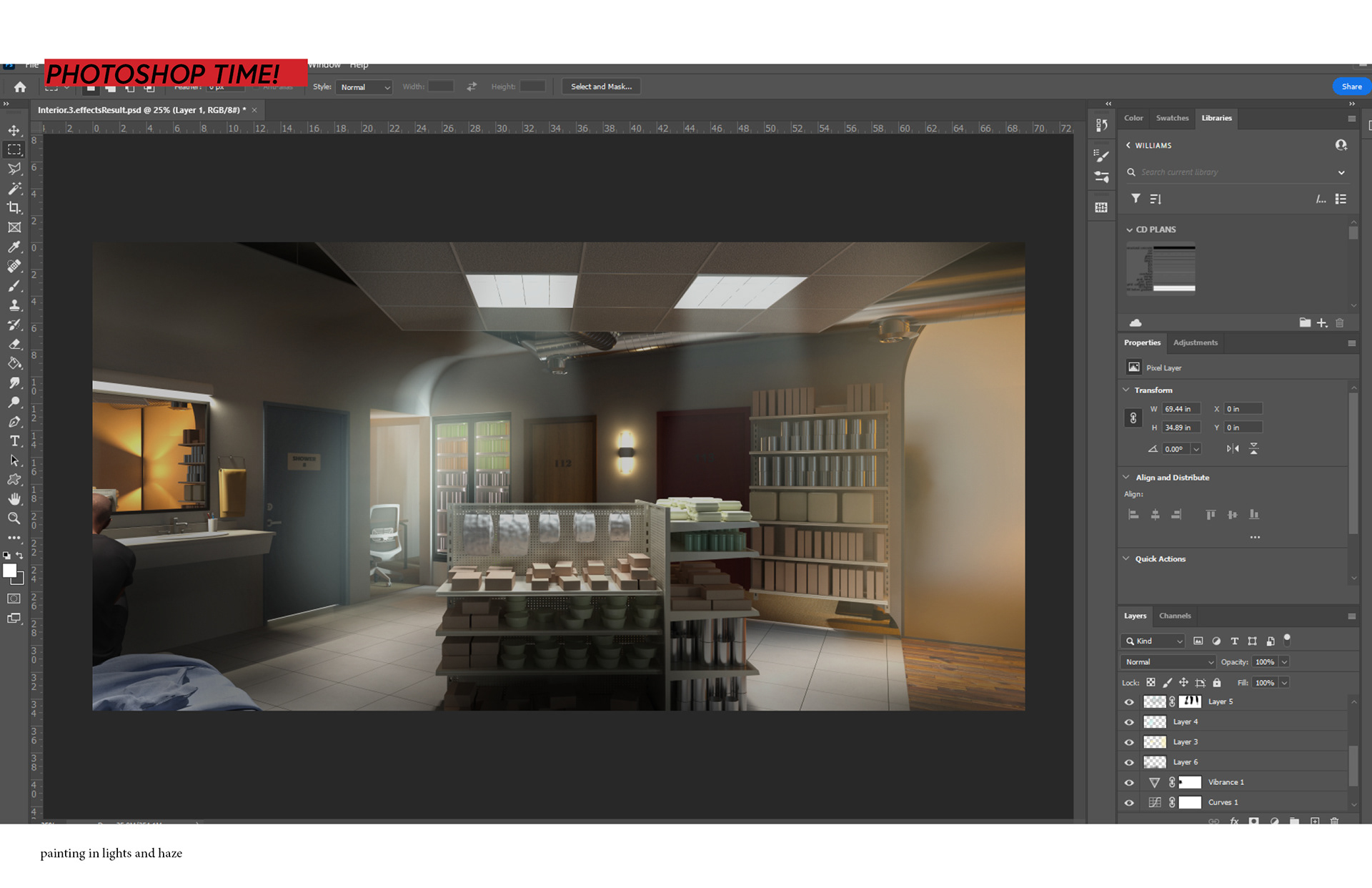Hide the Curves 1 adjustment layer
Image resolution: width=1372 pixels, height=888 pixels.
click(x=1129, y=802)
